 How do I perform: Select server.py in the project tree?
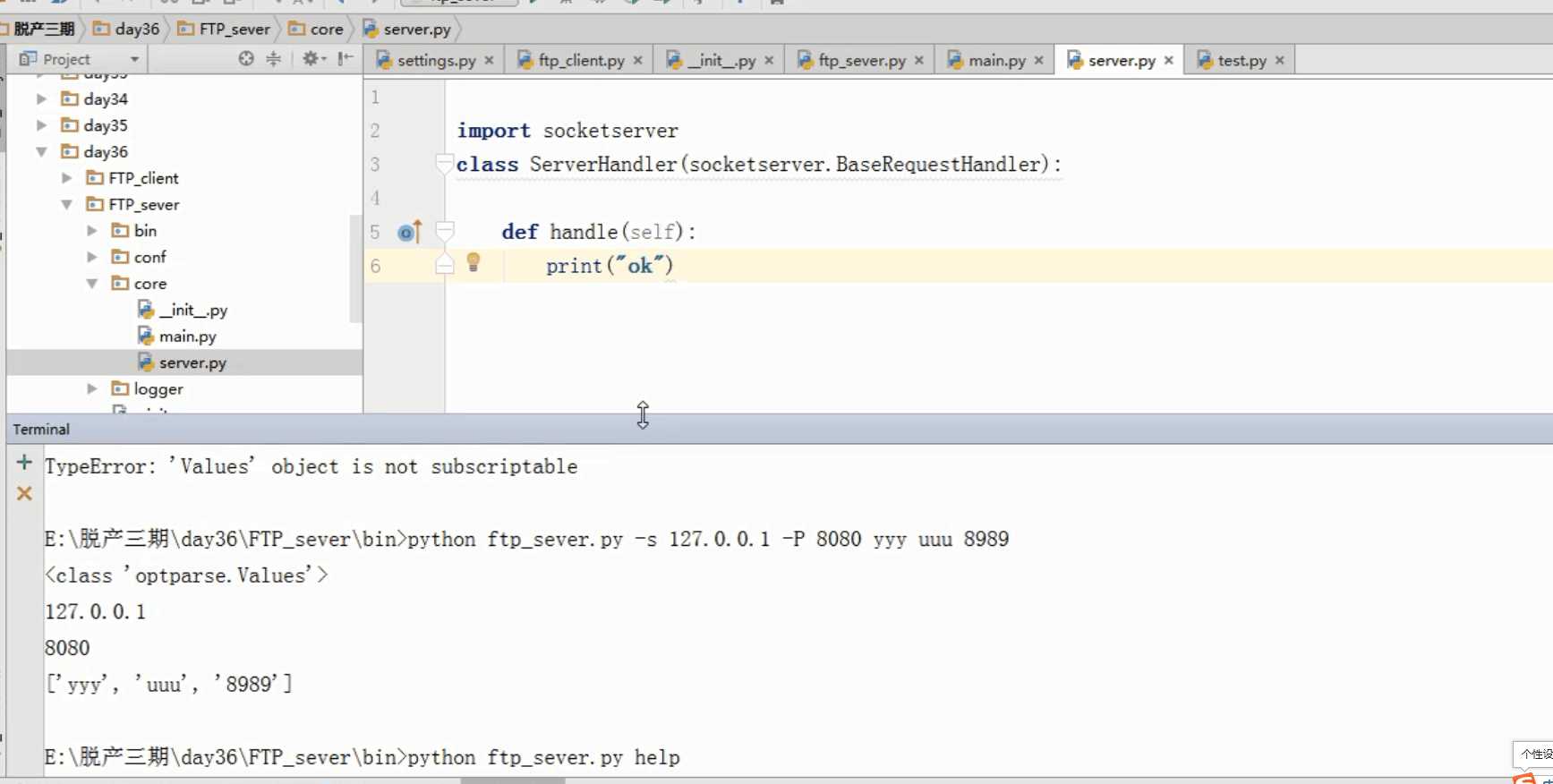(x=183, y=362)
